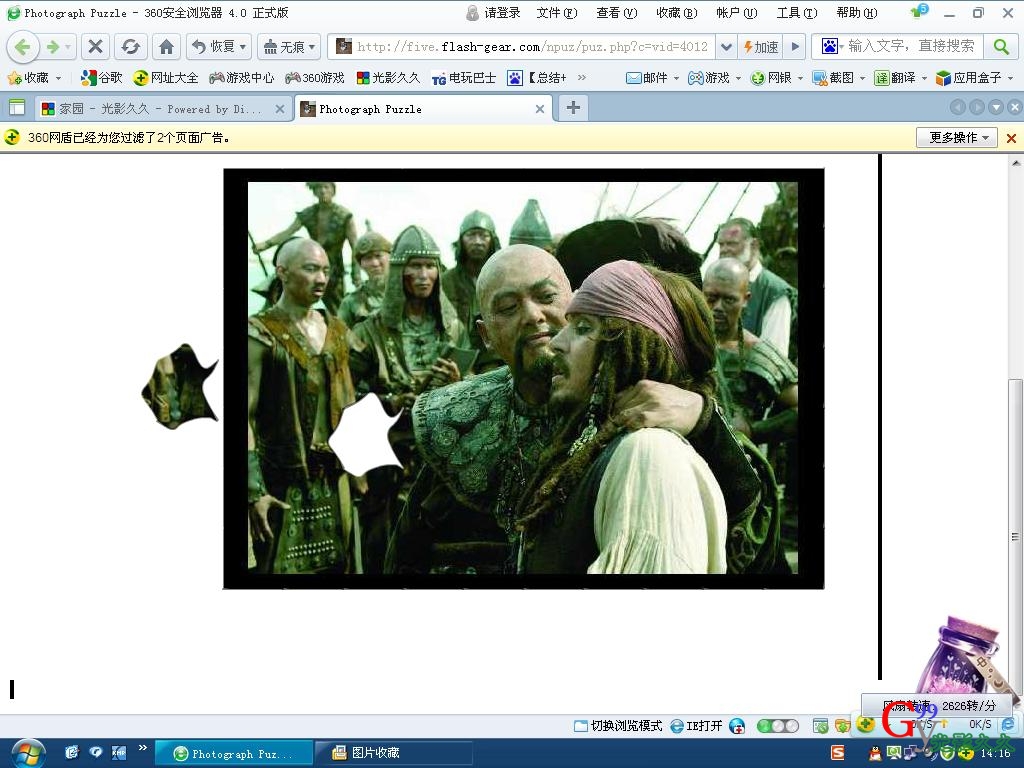Open the 帮助(H) menu
The height and width of the screenshot is (768, 1024).
tap(857, 12)
